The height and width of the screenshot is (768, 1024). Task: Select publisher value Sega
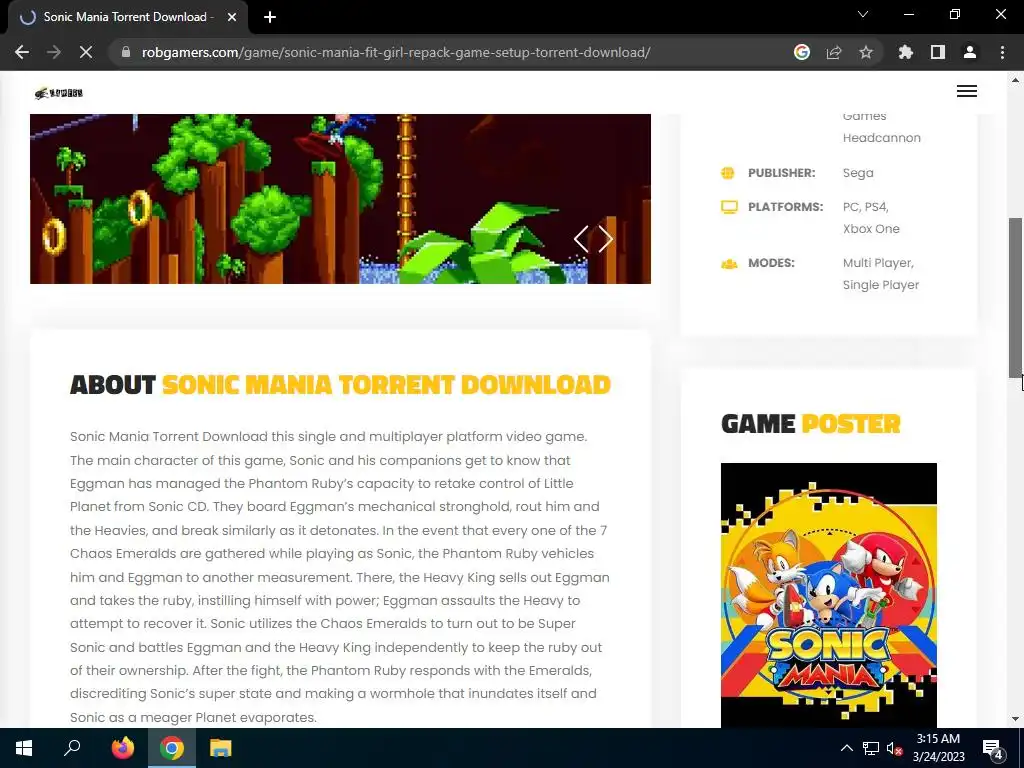[857, 173]
